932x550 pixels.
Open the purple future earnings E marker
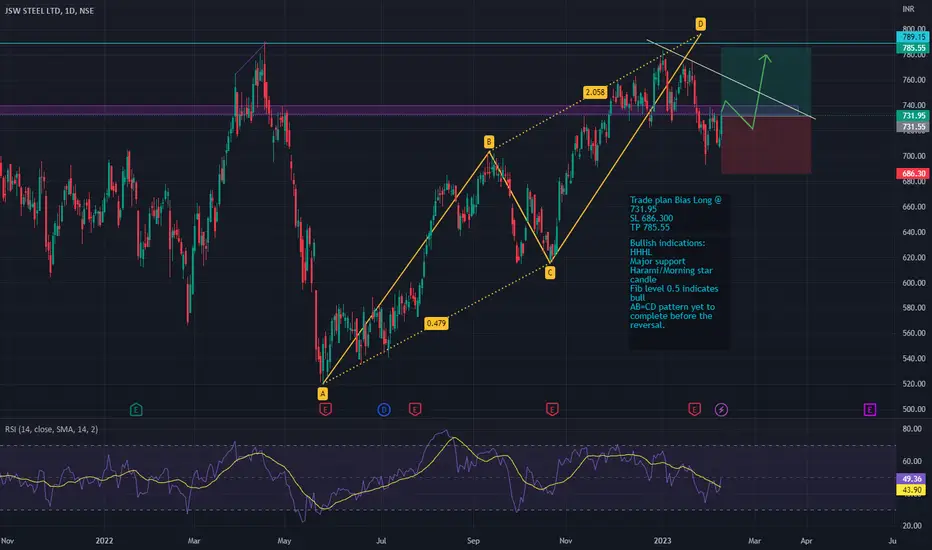(x=870, y=409)
